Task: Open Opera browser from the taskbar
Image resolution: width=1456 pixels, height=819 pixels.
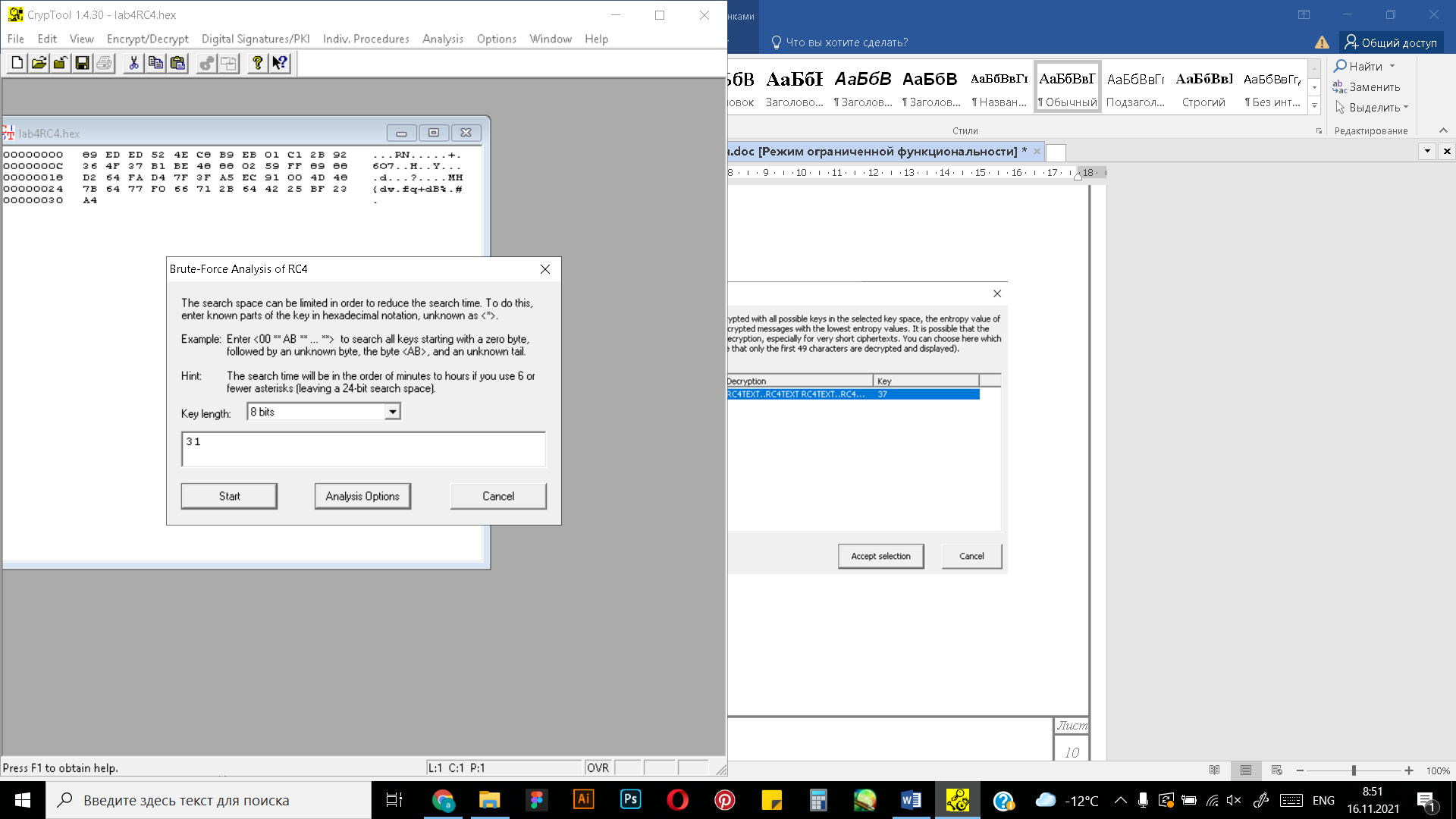Action: click(x=677, y=800)
